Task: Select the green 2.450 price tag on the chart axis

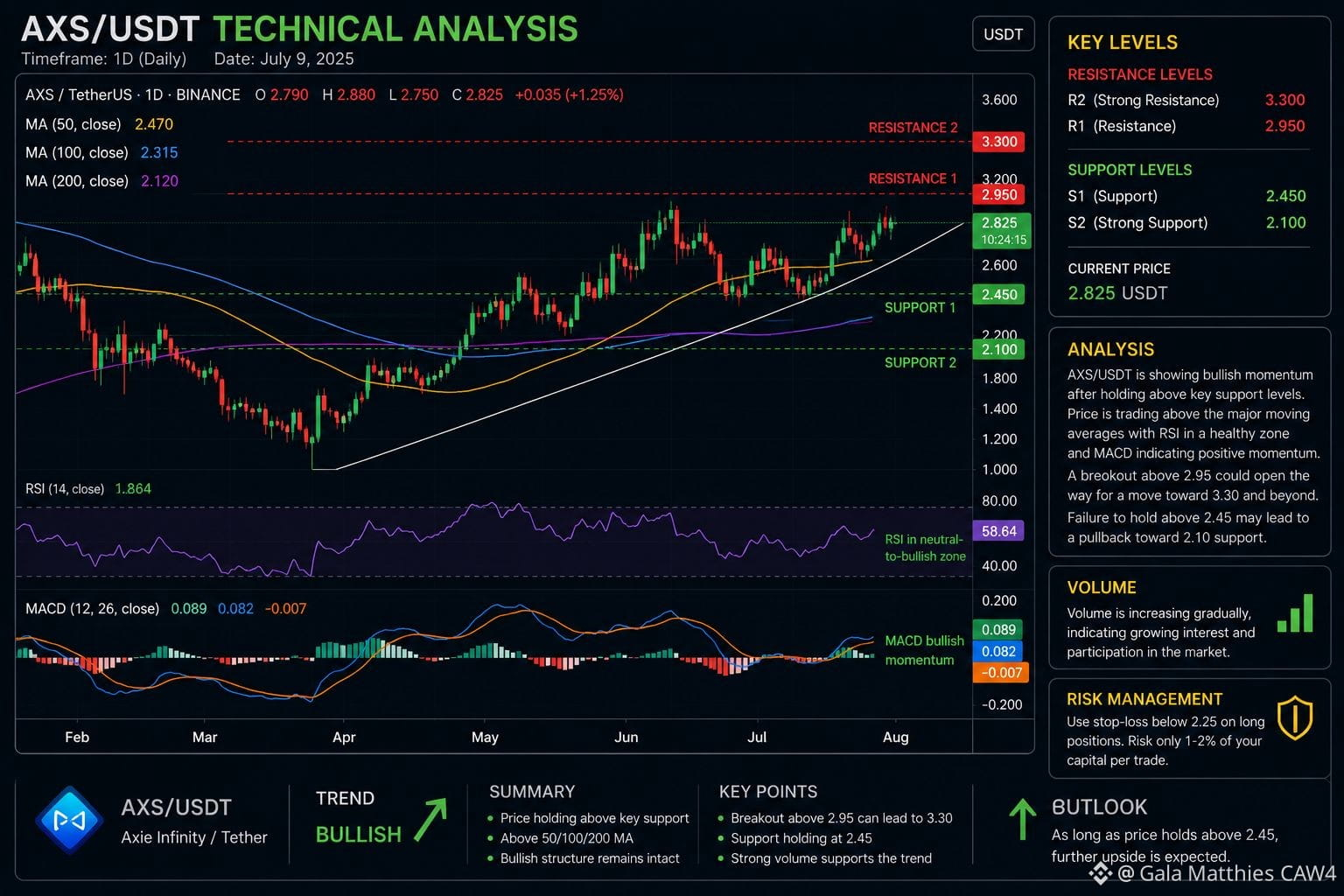Action: coord(999,295)
